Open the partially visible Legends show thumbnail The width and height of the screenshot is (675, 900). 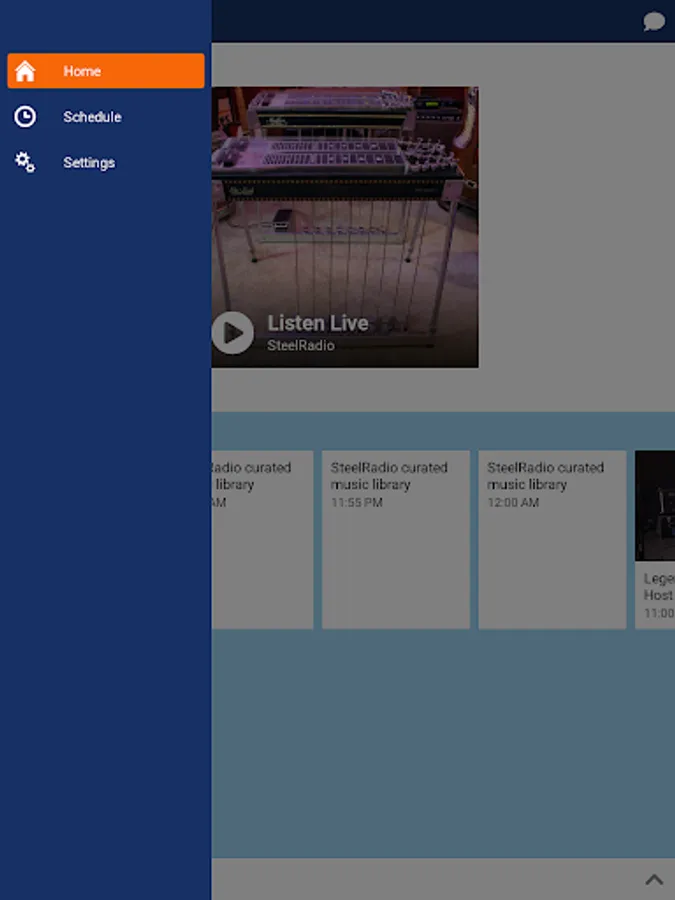tap(655, 506)
